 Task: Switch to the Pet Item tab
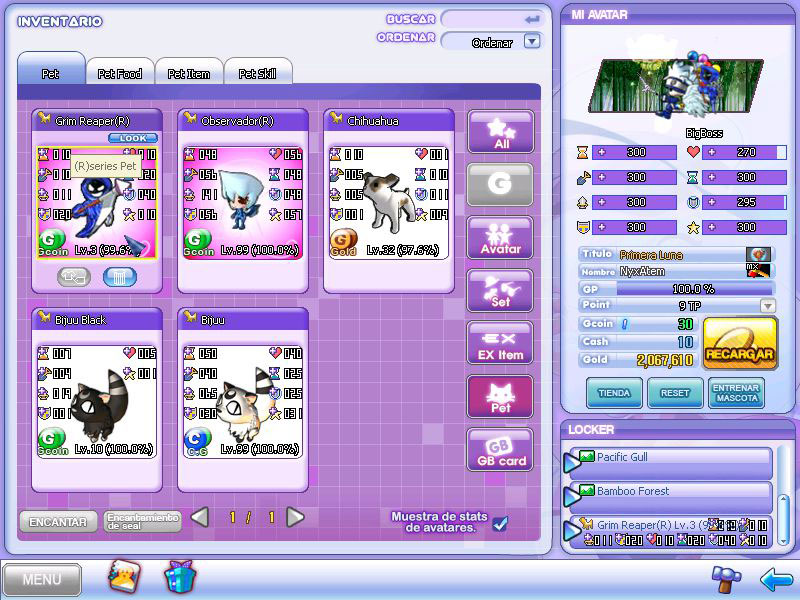189,71
